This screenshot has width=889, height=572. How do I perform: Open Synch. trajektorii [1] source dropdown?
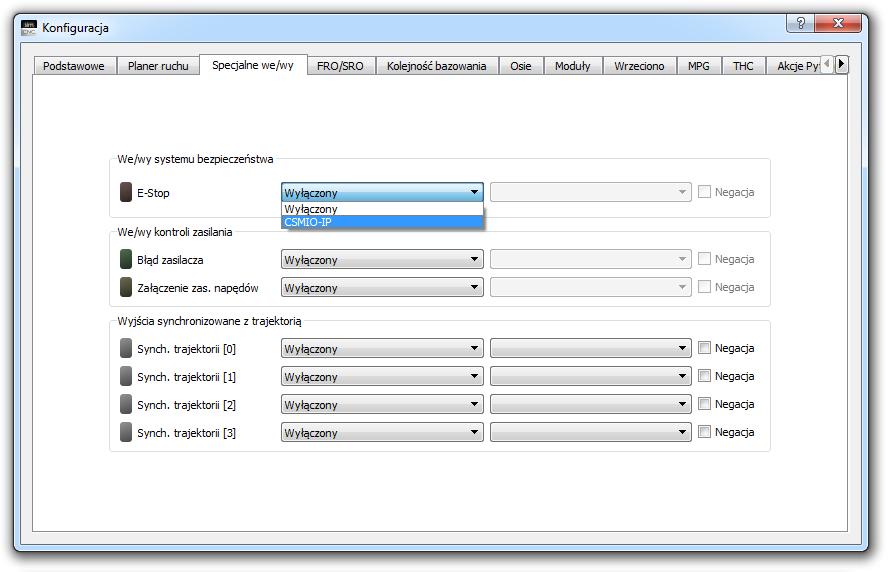[382, 376]
